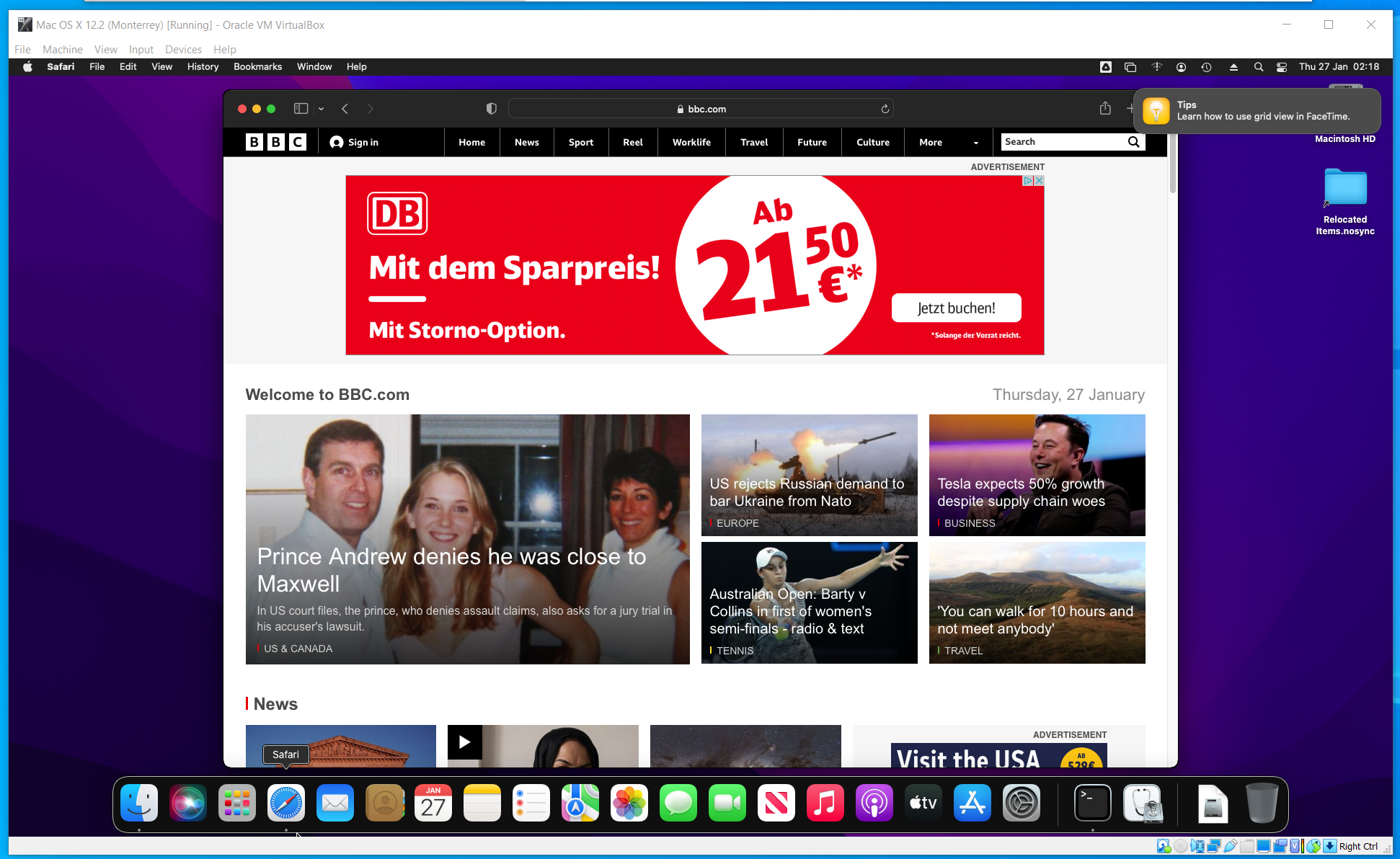Image resolution: width=1400 pixels, height=859 pixels.
Task: Click the Right Ctrl host key indicator
Action: (x=1358, y=846)
